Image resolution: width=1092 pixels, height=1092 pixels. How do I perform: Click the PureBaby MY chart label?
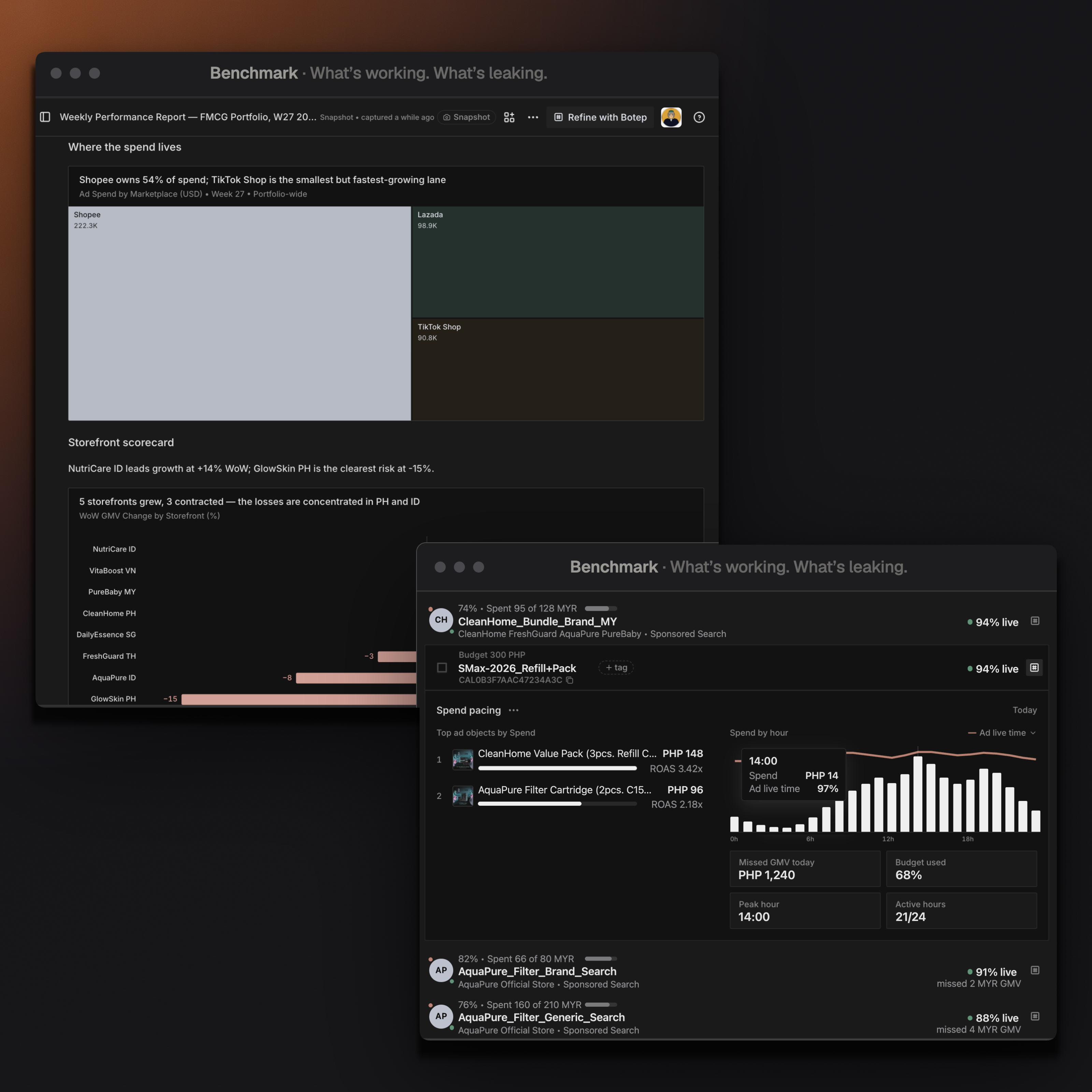[x=112, y=592]
